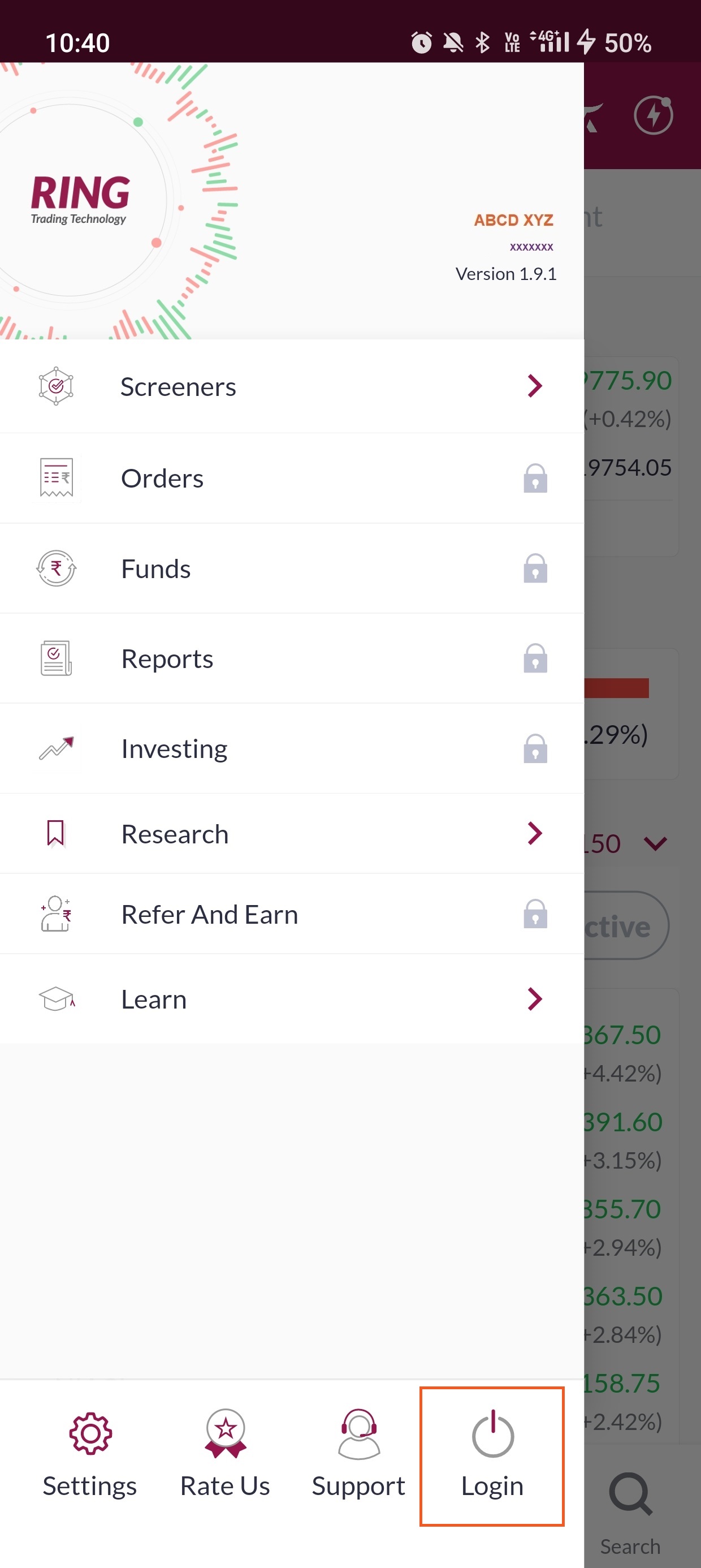Image resolution: width=701 pixels, height=1568 pixels.
Task: Expand Research with its chevron arrow
Action: 534,833
